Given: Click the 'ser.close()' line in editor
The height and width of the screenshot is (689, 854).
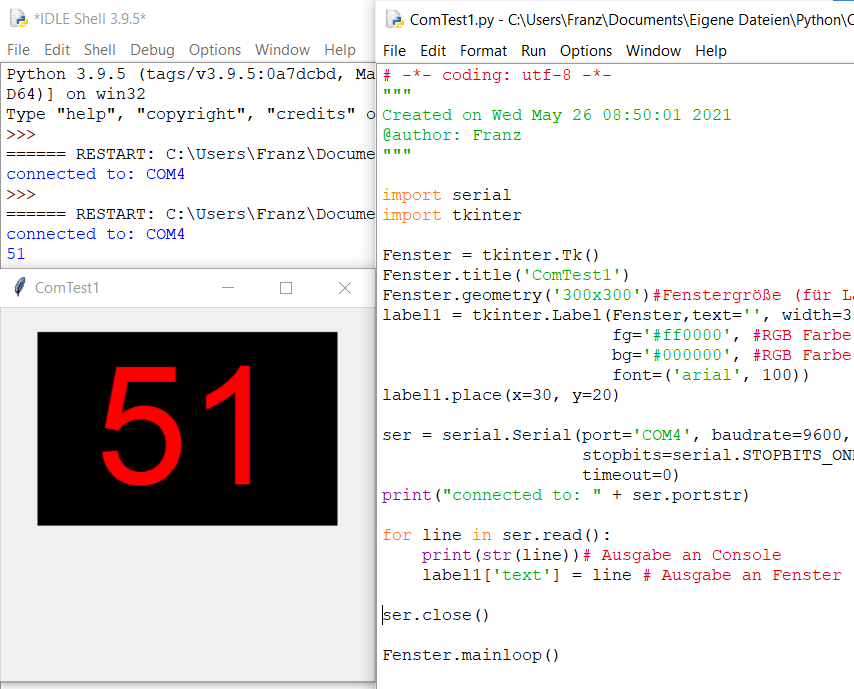Looking at the screenshot, I should (x=436, y=615).
